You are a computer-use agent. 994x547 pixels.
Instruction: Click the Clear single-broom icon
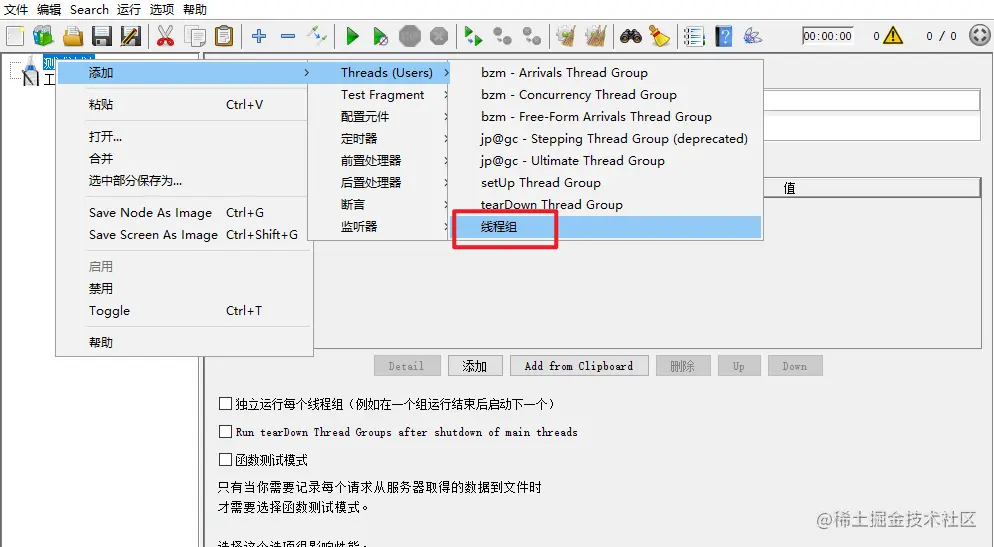tap(565, 36)
